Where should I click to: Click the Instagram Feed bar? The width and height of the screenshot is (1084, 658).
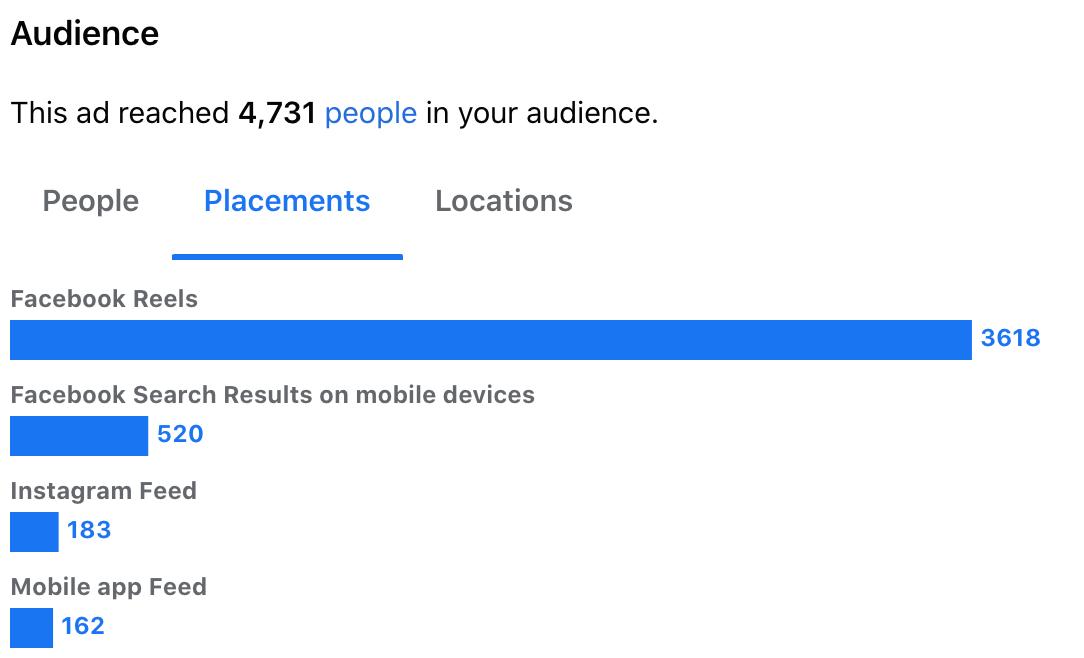34,532
